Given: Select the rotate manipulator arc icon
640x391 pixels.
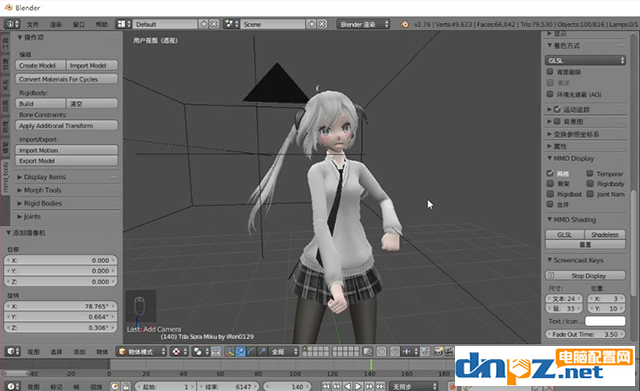Looking at the screenshot, I should (251, 351).
